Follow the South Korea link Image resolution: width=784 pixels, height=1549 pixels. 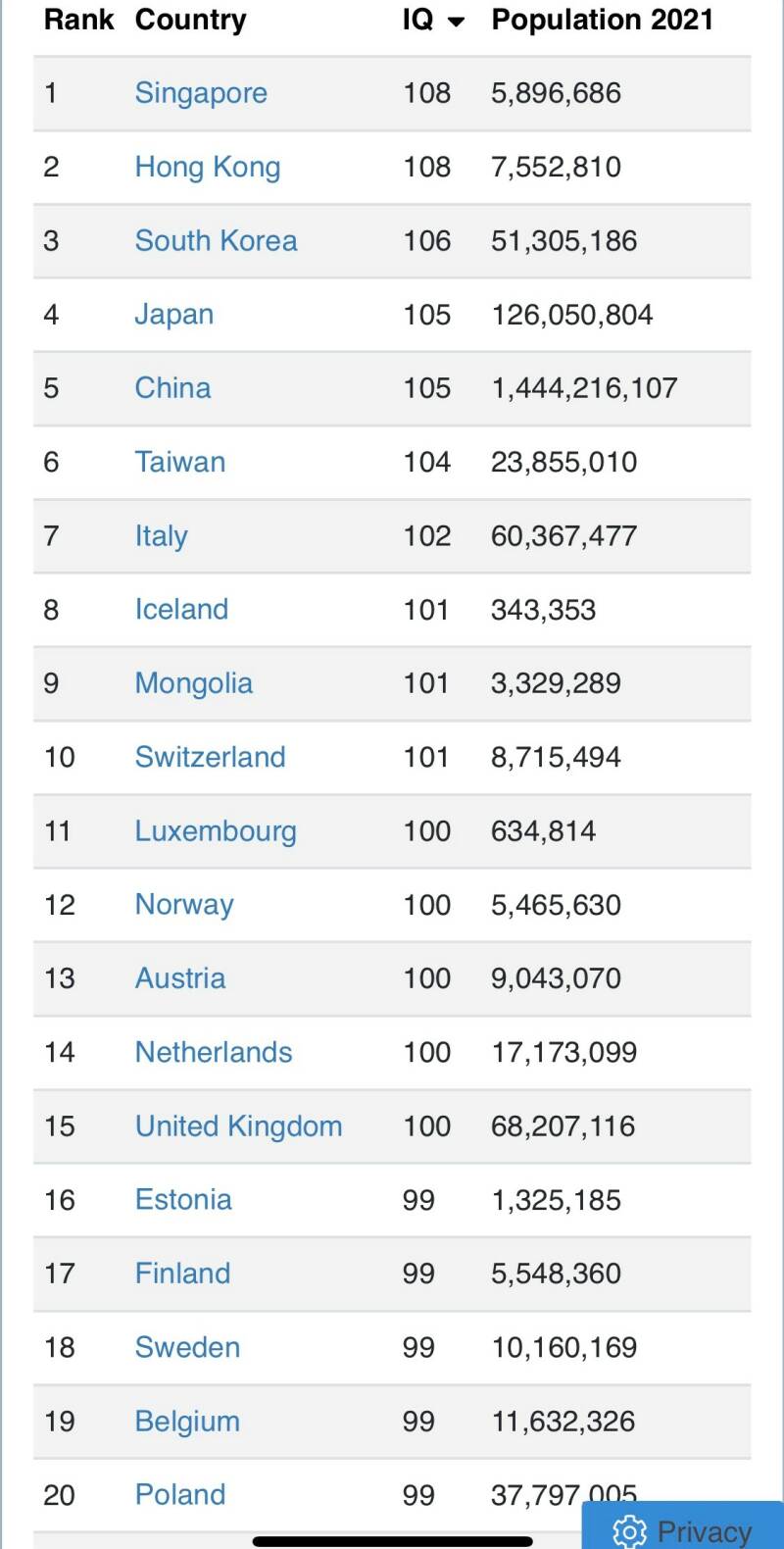point(216,241)
